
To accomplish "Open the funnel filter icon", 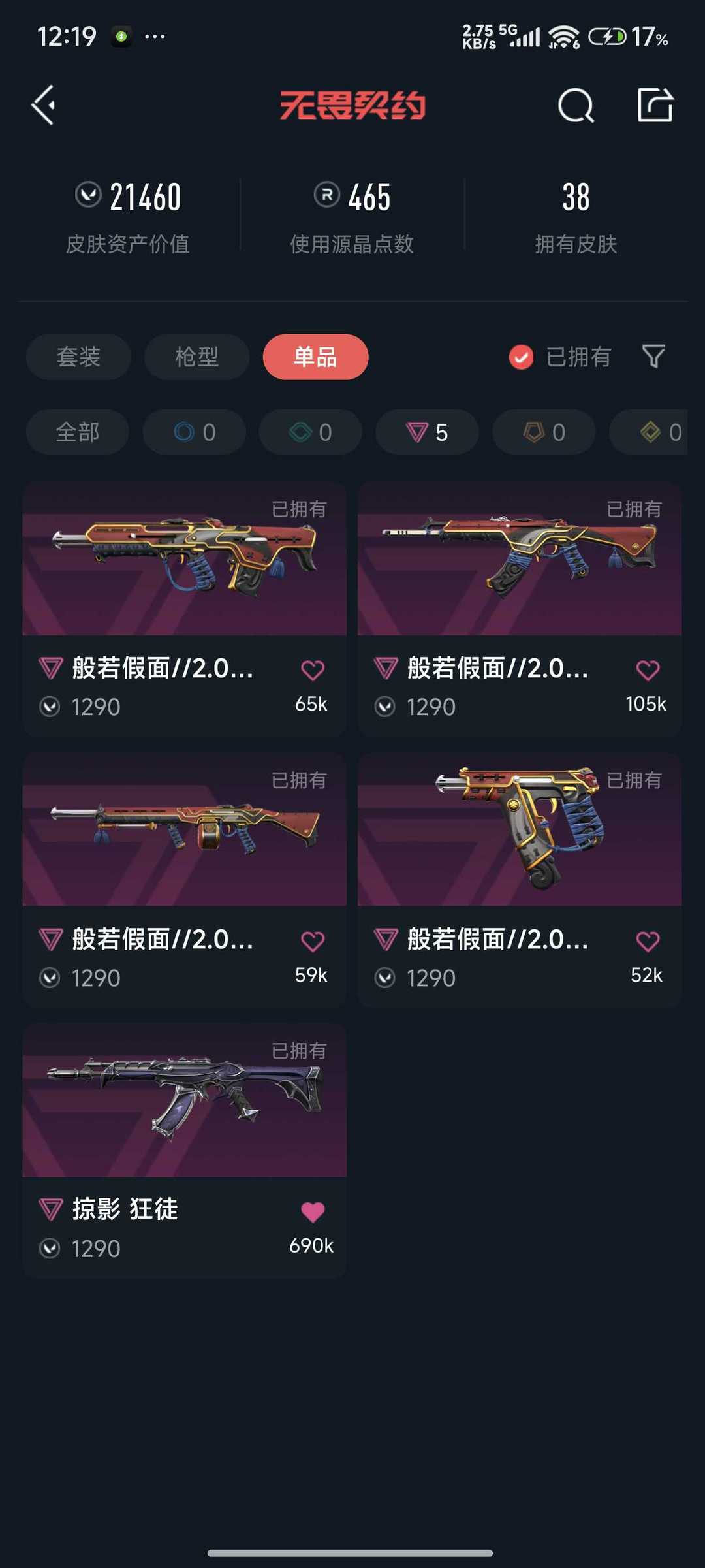I will click(x=653, y=357).
